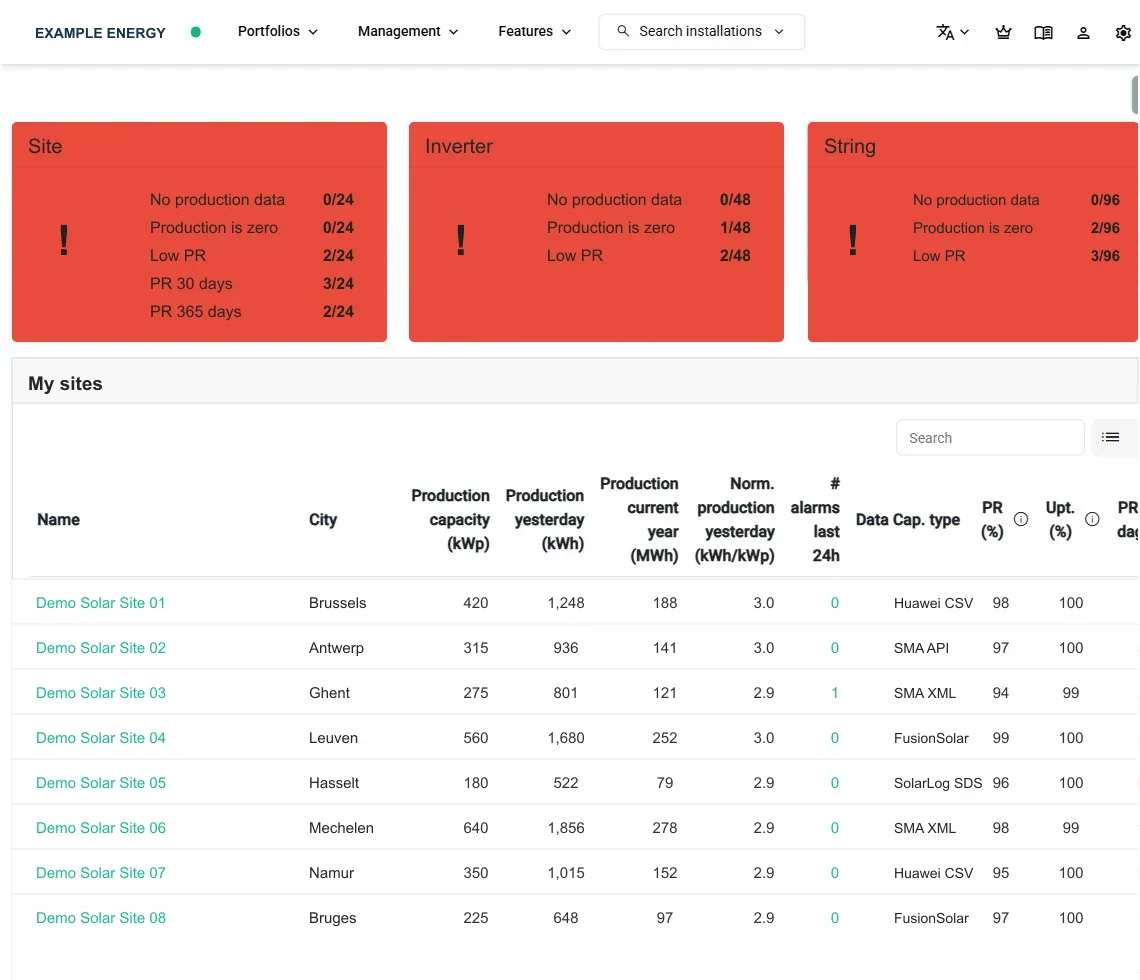This screenshot has width=1140, height=980.
Task: Click the Site card exclamation icon
Action: point(64,241)
